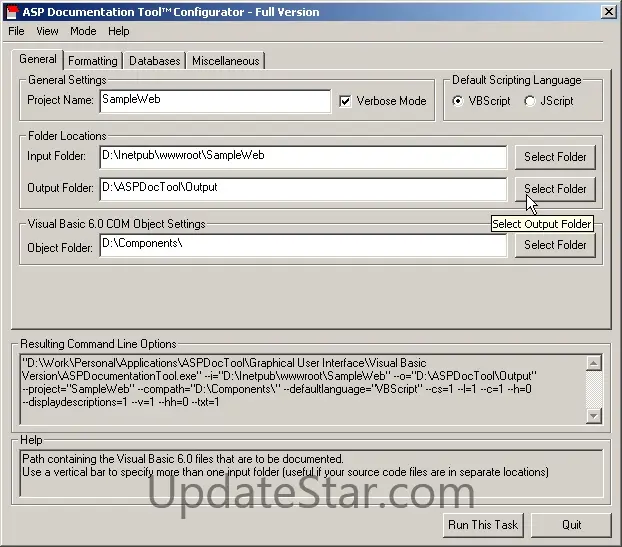Viewport: 622px width, 547px height.
Task: Click the Quit button
Action: tap(571, 525)
